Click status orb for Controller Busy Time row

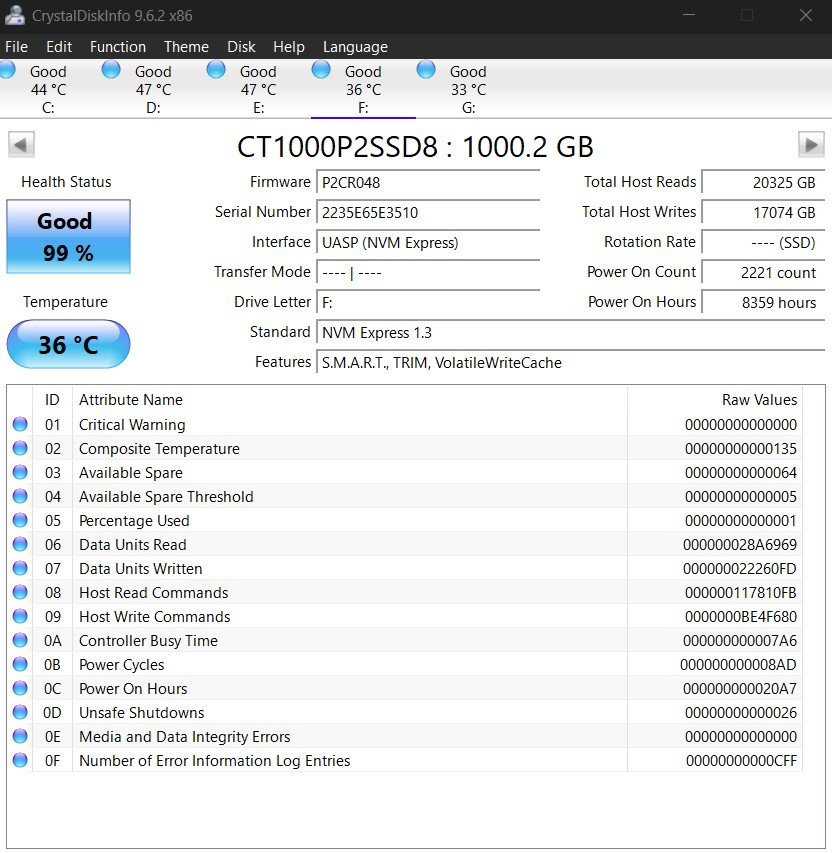pyautogui.click(x=20, y=640)
